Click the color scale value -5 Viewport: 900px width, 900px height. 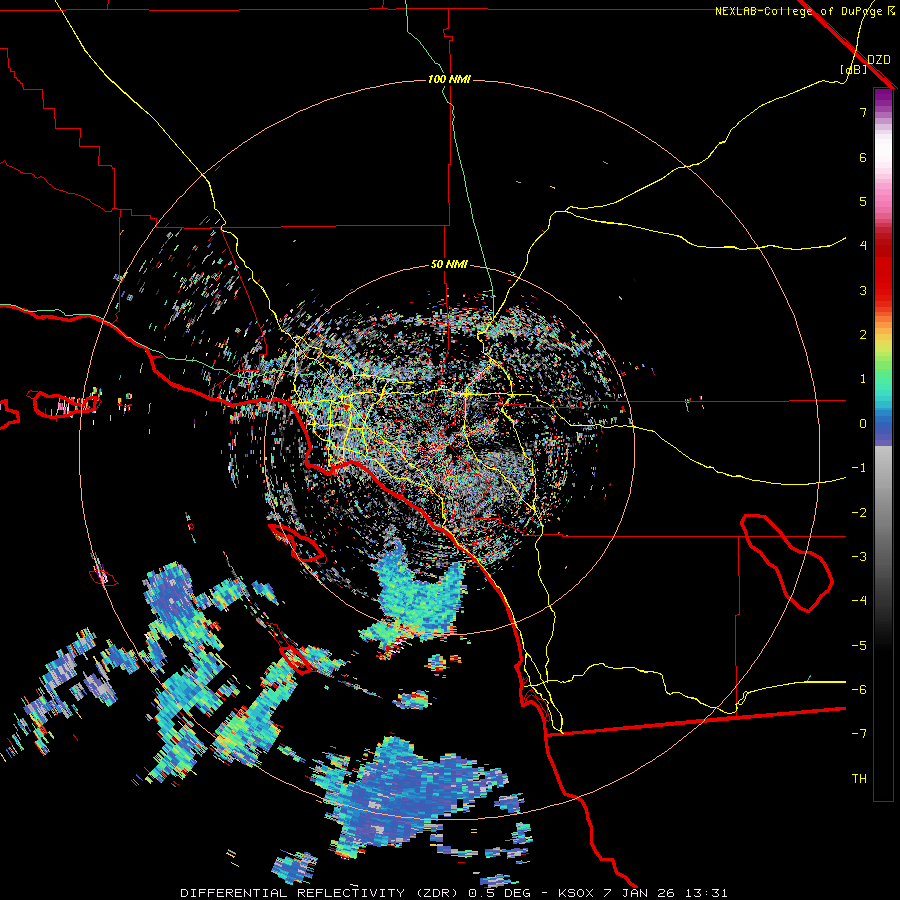(859, 646)
